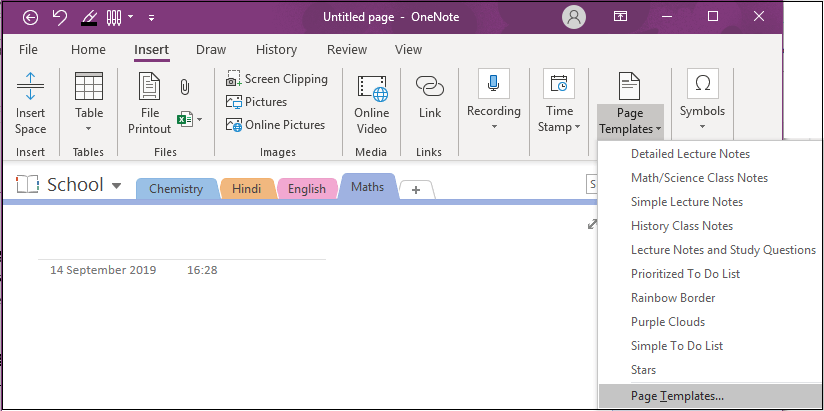Image resolution: width=824 pixels, height=411 pixels.
Task: Open Page Templates... pane option
Action: [x=710, y=396]
